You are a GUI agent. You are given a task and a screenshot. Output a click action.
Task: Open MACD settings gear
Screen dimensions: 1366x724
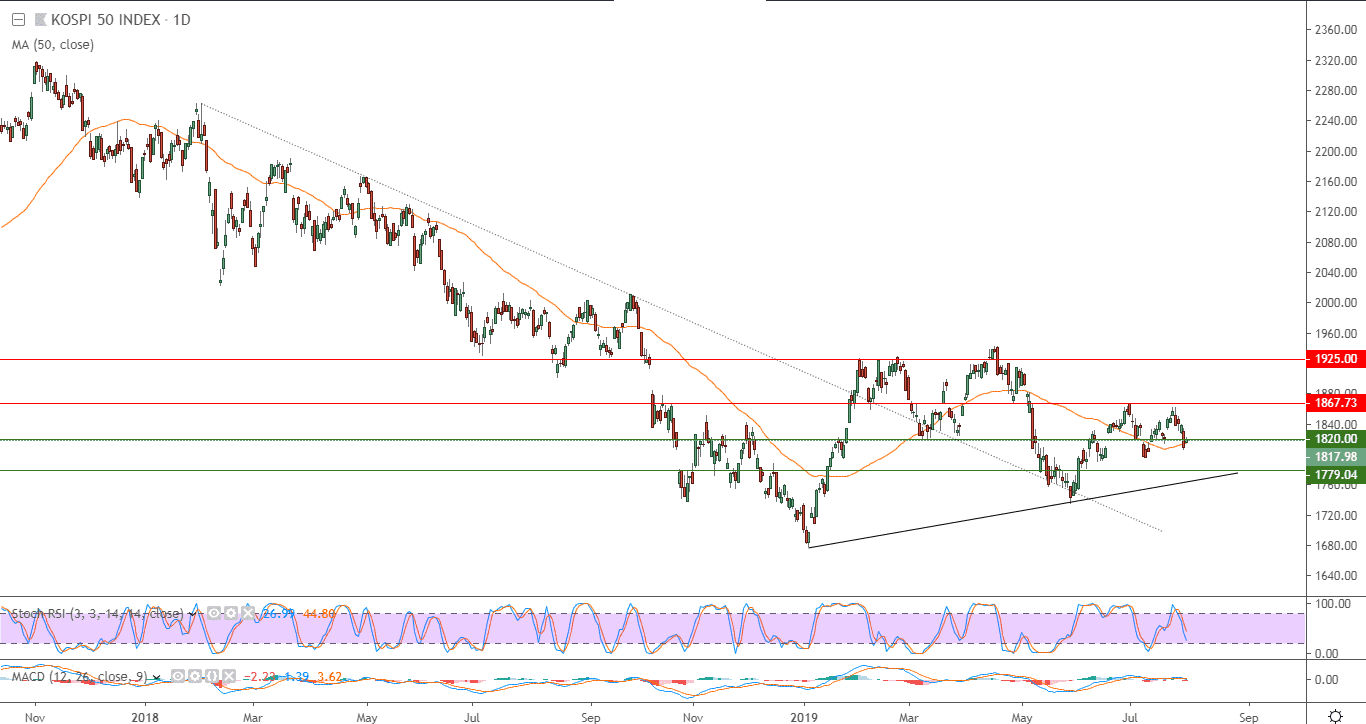195,676
